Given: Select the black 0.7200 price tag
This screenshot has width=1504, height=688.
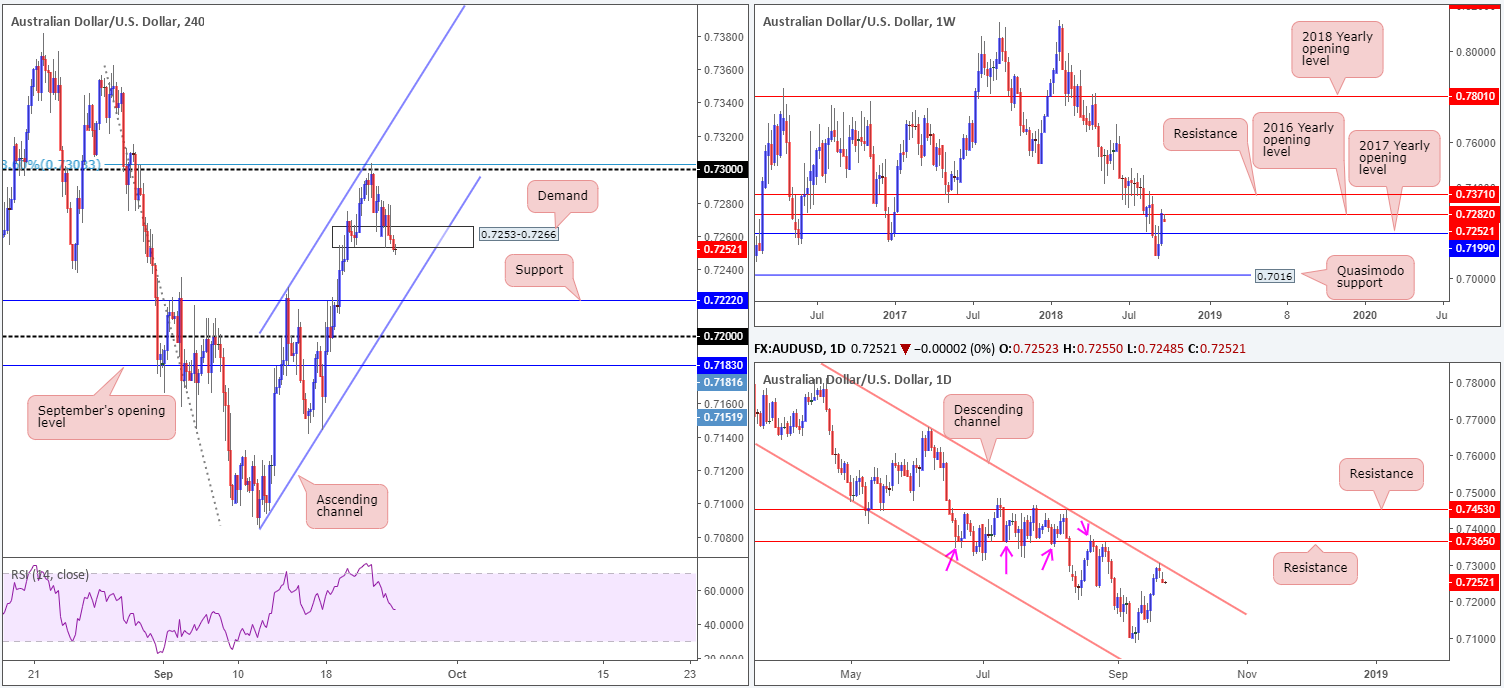Looking at the screenshot, I should (720, 337).
